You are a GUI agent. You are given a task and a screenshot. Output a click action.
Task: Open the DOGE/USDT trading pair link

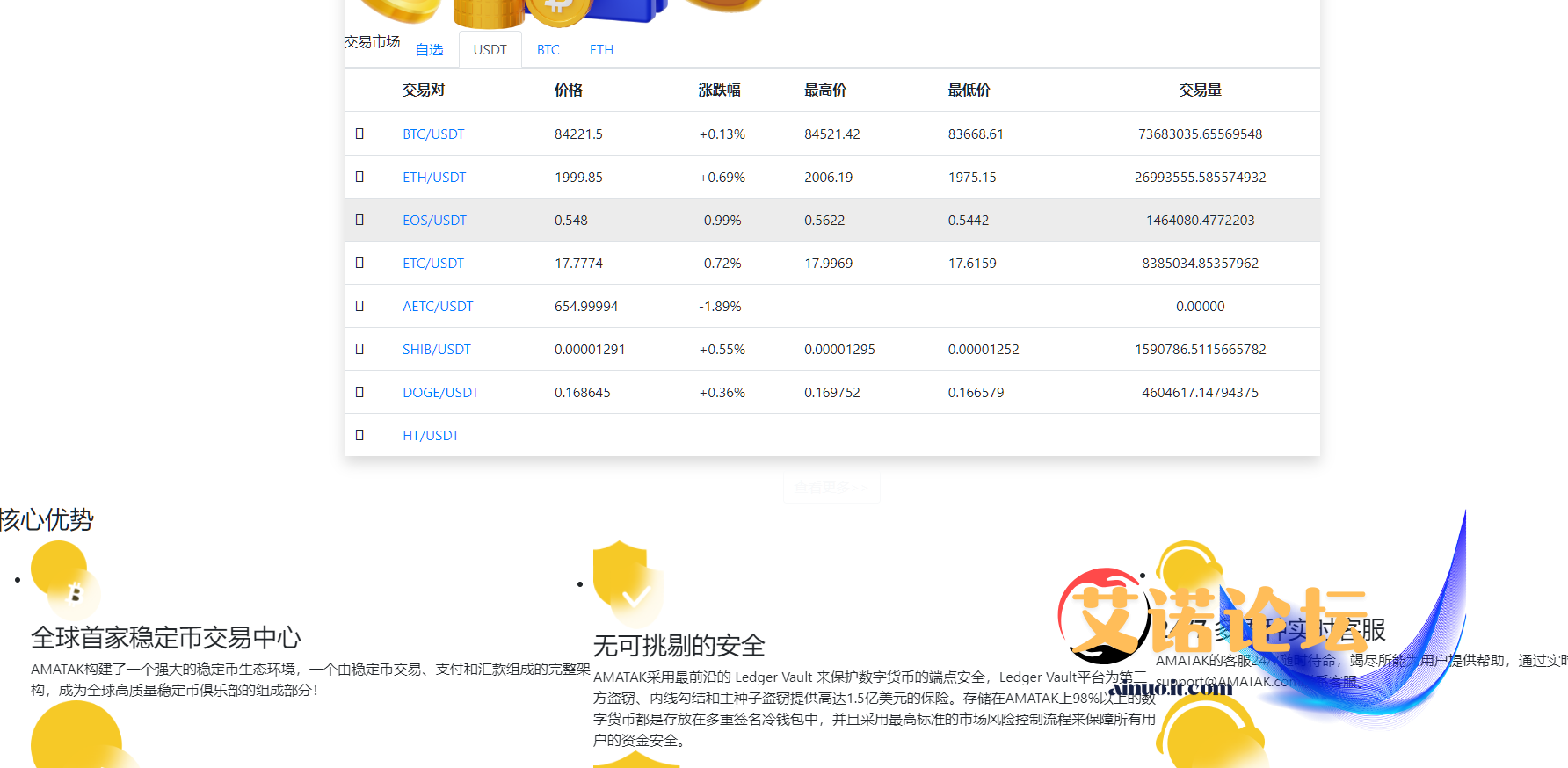click(x=440, y=393)
